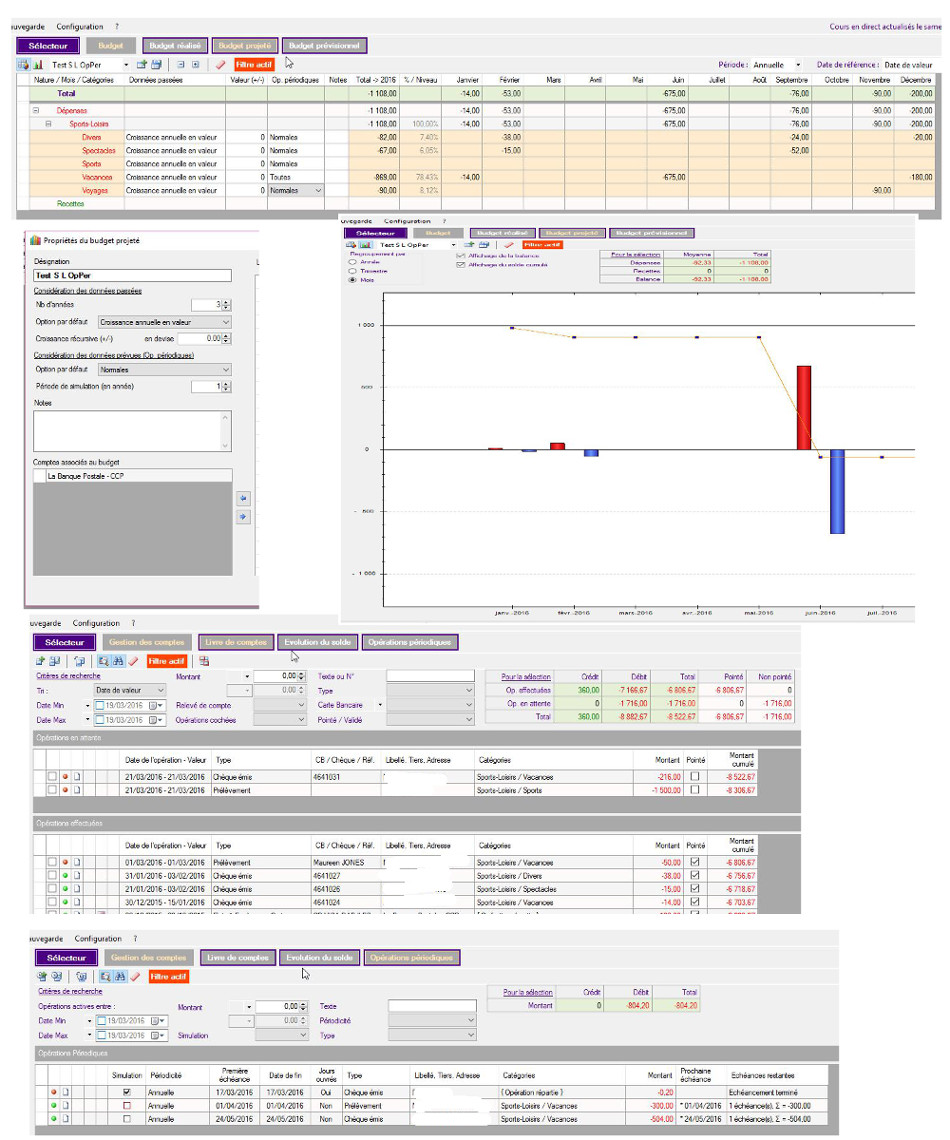Click the printer icon in the top budget toolbar
The image size is (950, 1140).
(156, 64)
